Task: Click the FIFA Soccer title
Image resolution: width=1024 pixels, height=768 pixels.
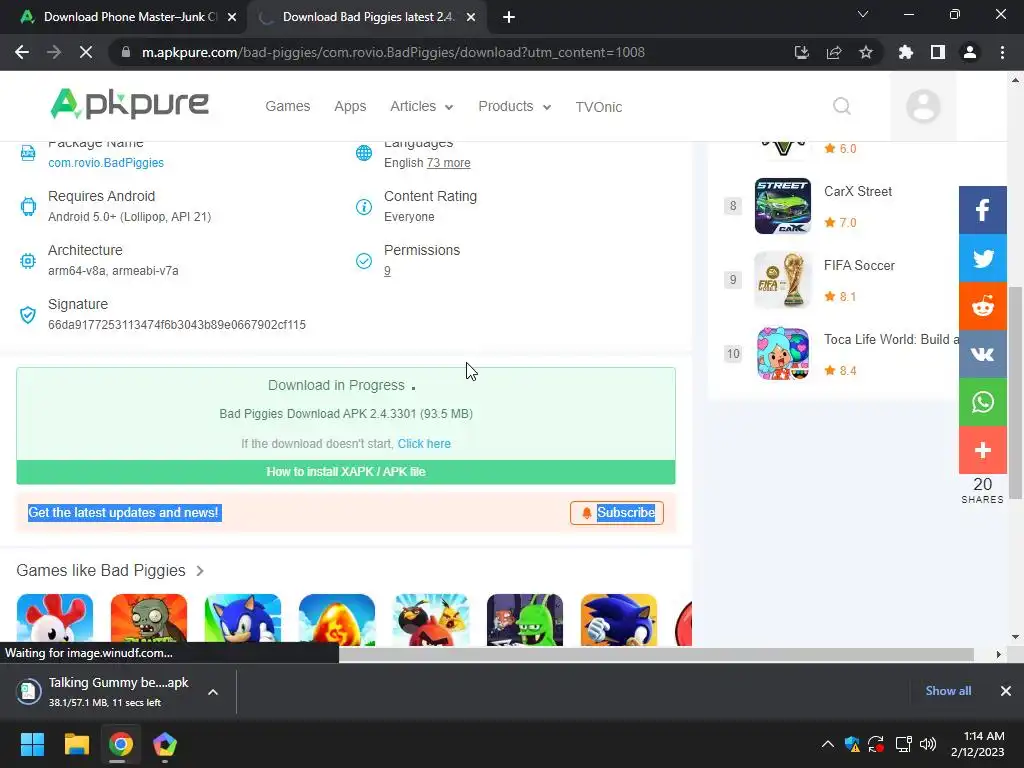Action: (x=859, y=265)
